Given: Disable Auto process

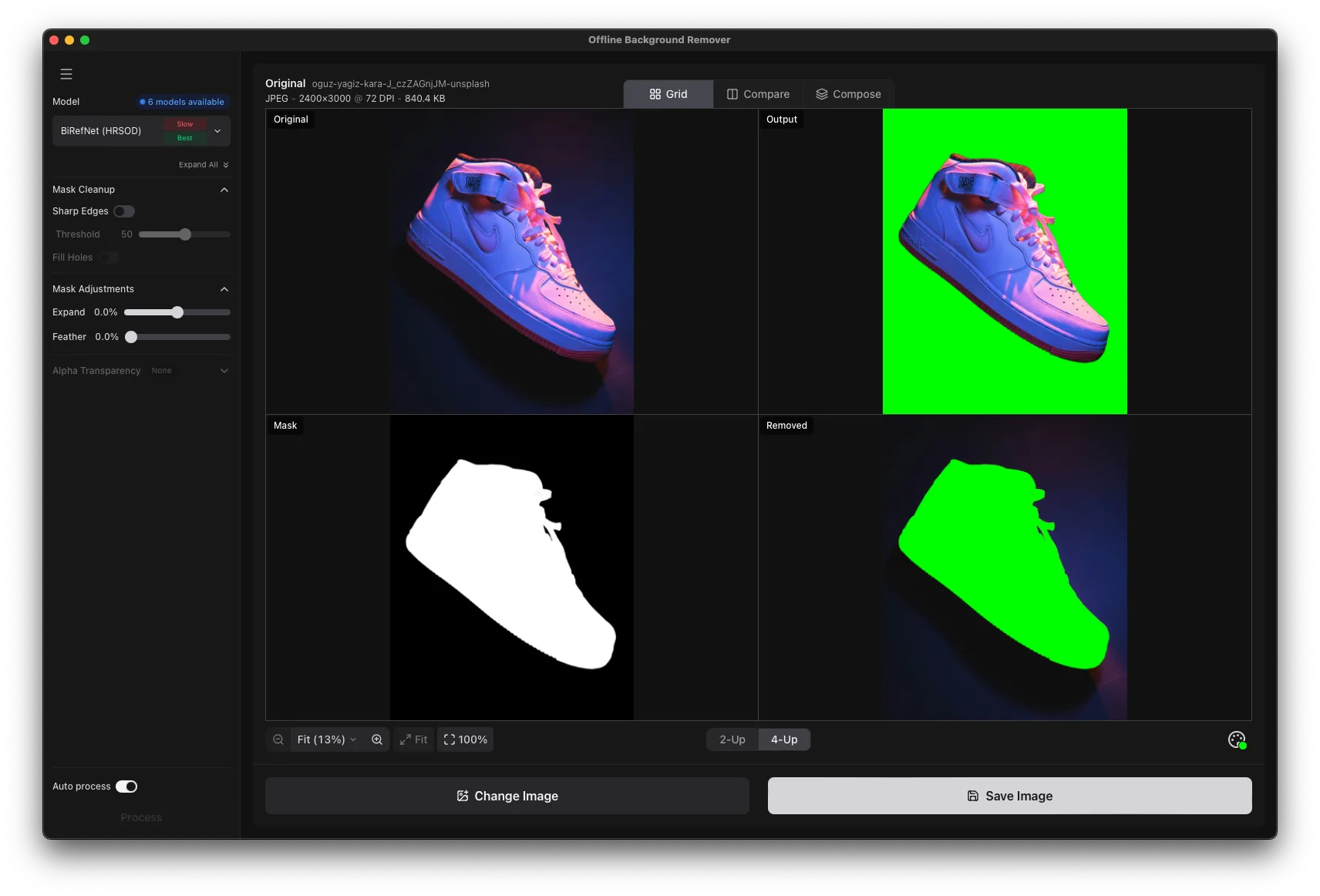Looking at the screenshot, I should pos(127,787).
